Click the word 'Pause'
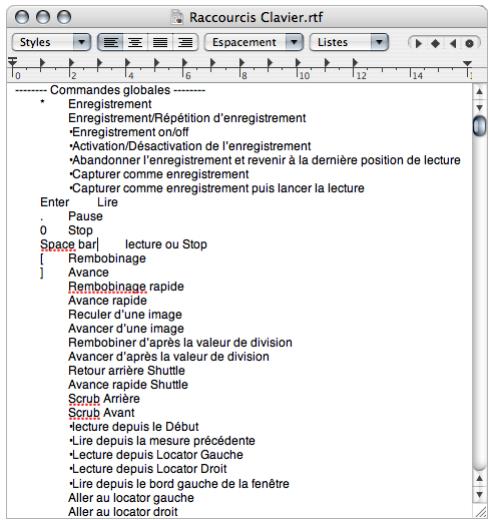This screenshot has height=520, width=490. tap(85, 216)
